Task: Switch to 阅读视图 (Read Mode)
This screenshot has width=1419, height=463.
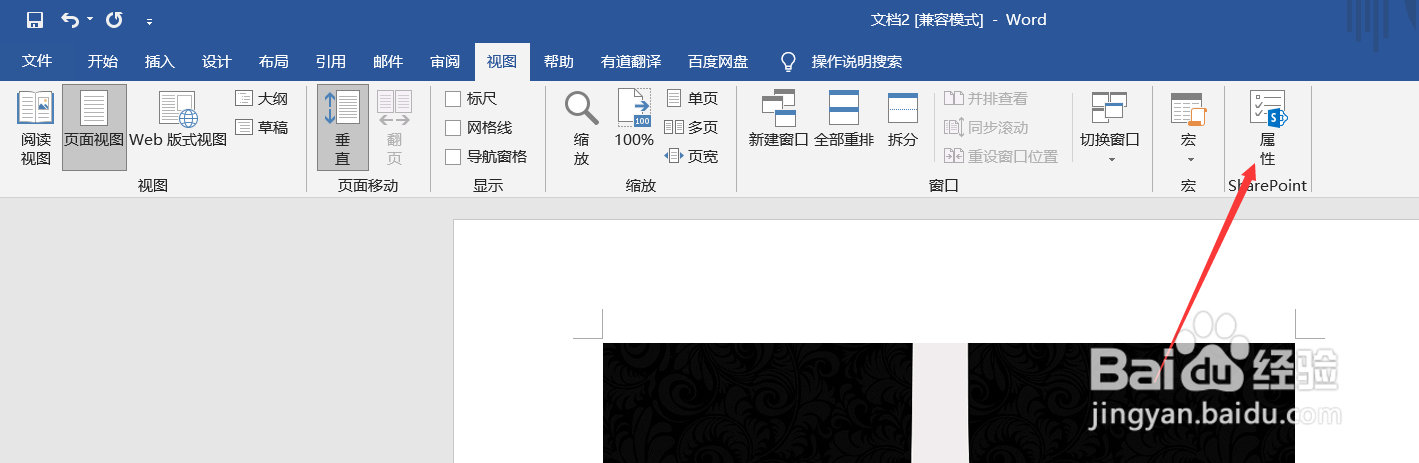Action: click(x=36, y=128)
